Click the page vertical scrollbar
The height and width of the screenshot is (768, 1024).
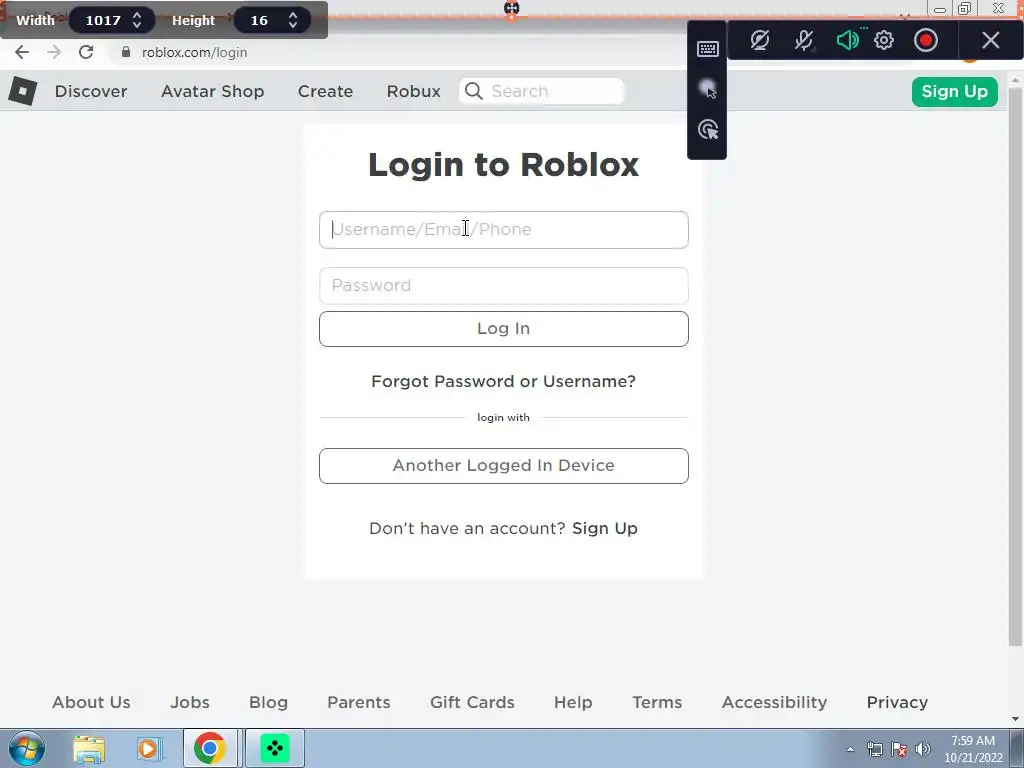tap(1015, 366)
